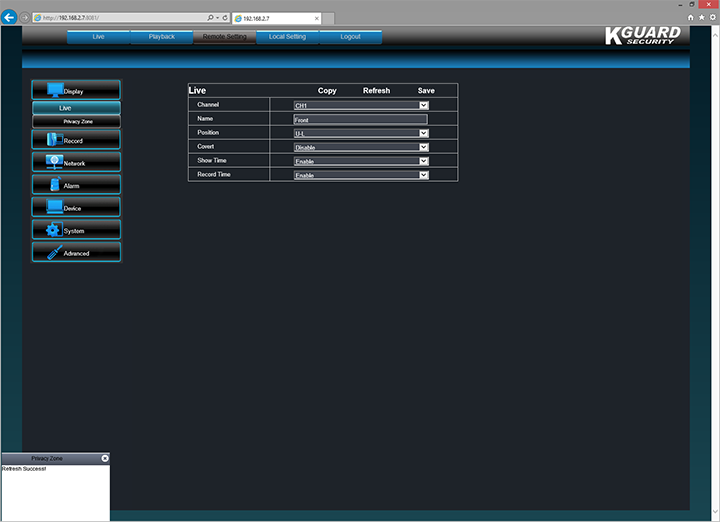
Task: Open the Local Setting tab
Action: tap(287, 37)
